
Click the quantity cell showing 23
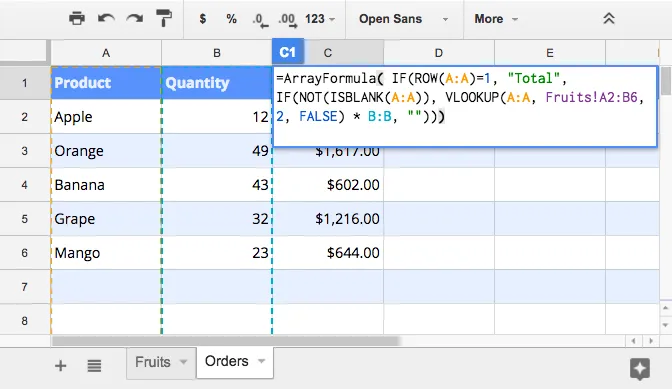pos(217,253)
